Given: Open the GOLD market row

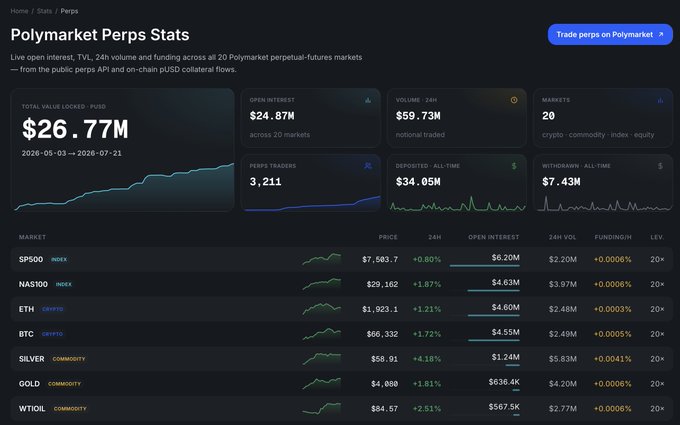Looking at the screenshot, I should point(342,384).
